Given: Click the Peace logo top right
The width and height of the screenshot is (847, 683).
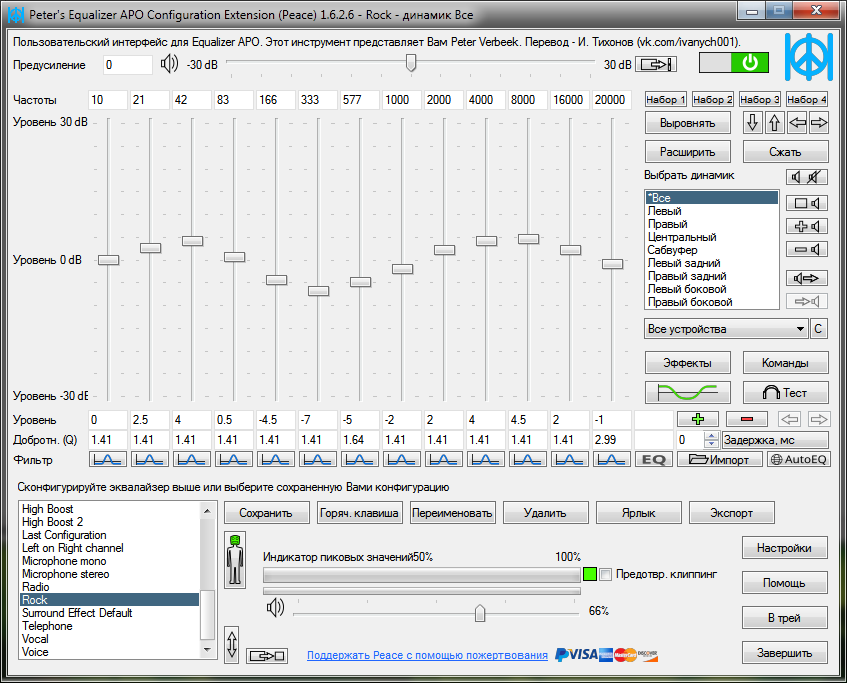Looking at the screenshot, I should point(808,57).
